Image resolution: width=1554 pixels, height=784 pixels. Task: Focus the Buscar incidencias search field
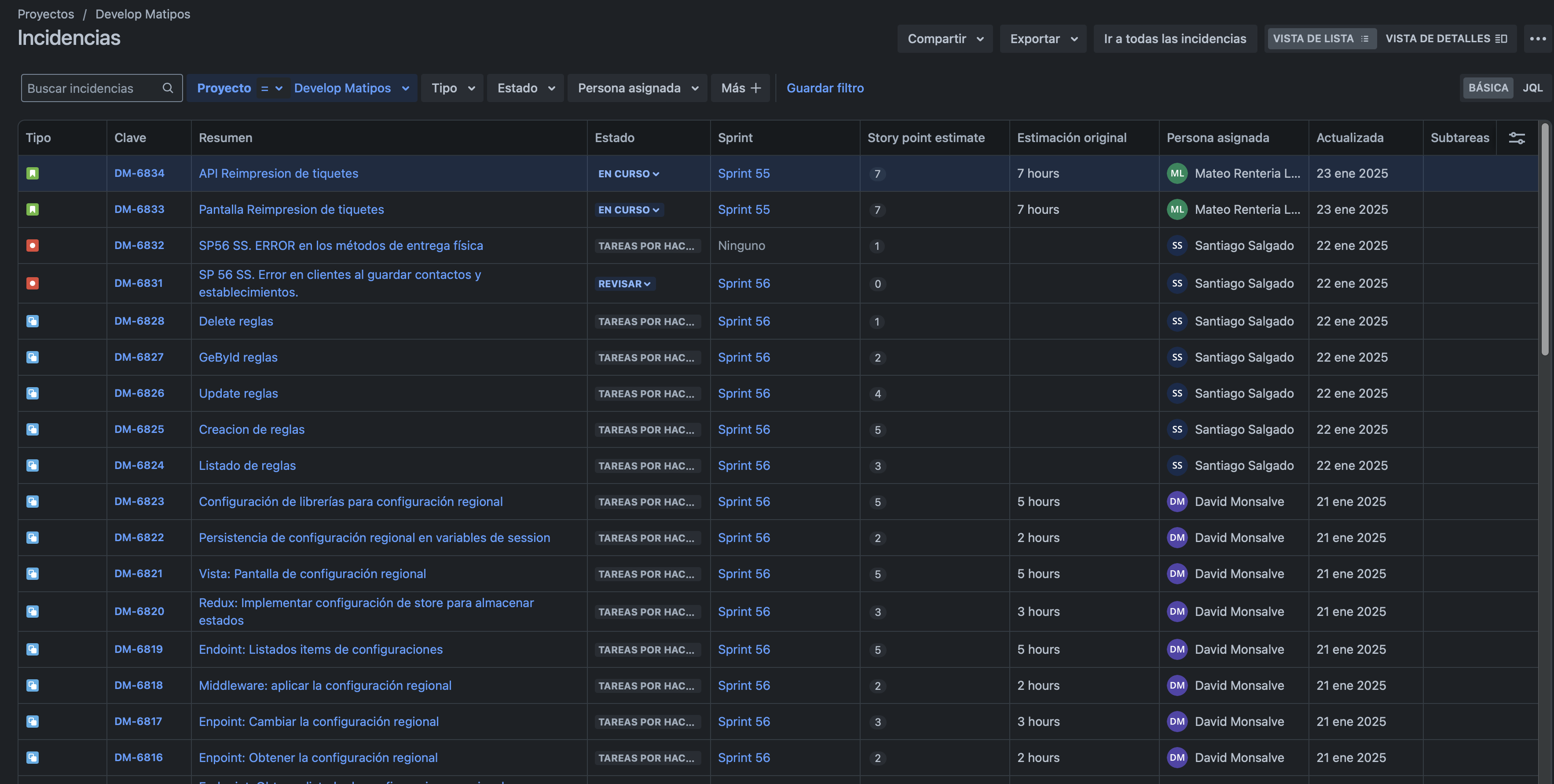click(101, 88)
